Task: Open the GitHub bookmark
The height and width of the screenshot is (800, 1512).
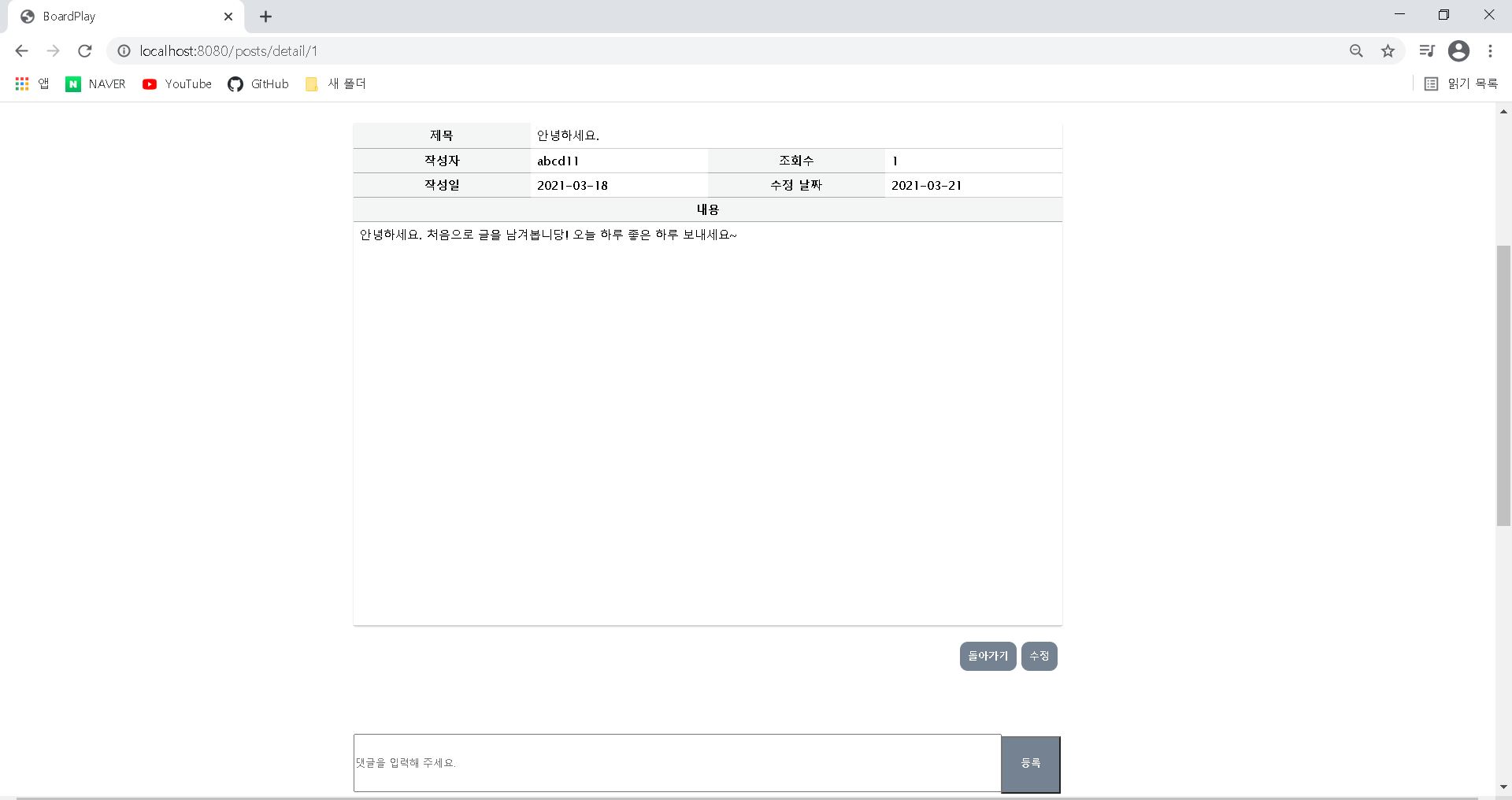Action: click(258, 83)
